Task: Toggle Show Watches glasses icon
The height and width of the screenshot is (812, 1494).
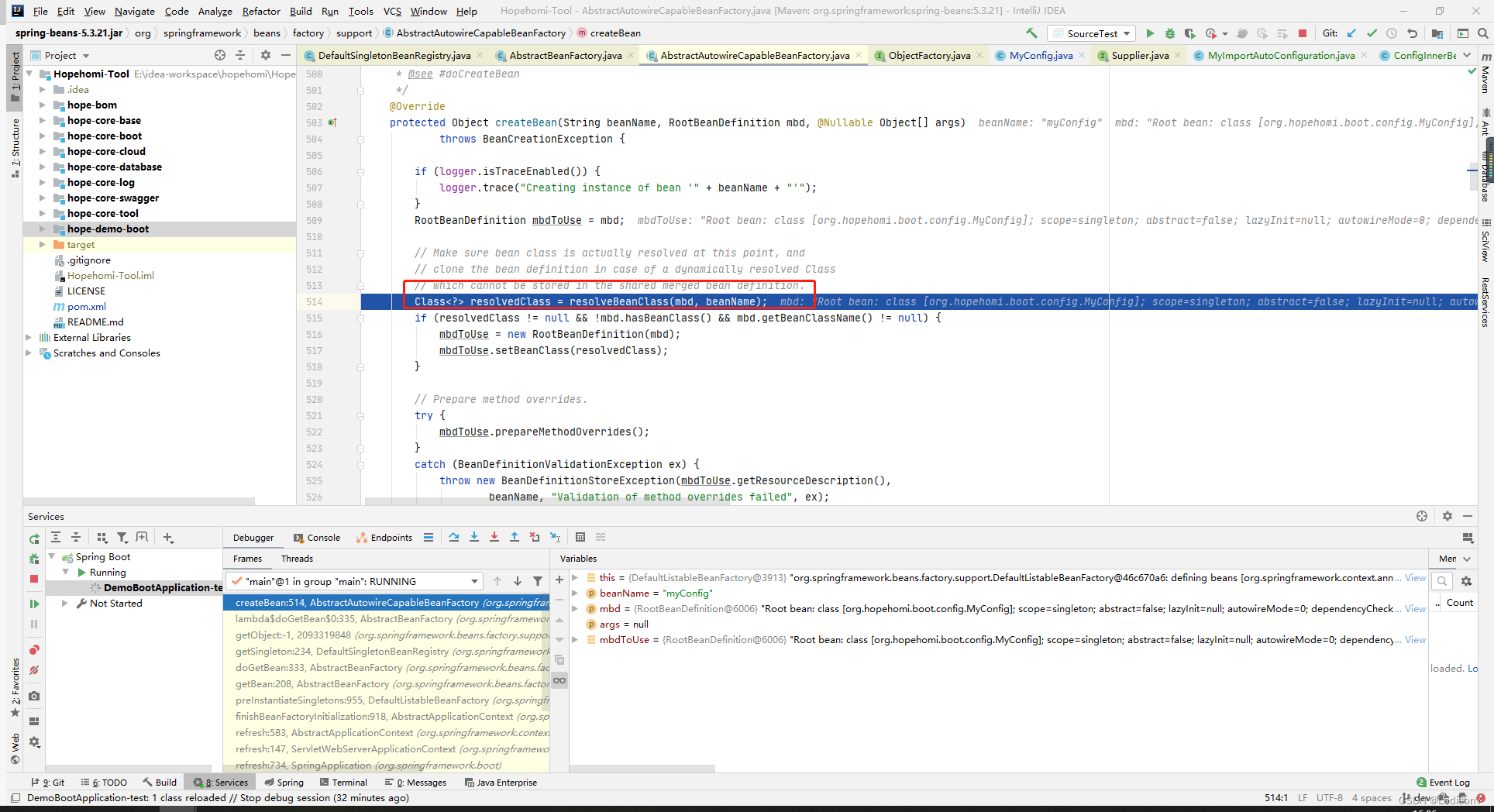Action: pyautogui.click(x=559, y=680)
